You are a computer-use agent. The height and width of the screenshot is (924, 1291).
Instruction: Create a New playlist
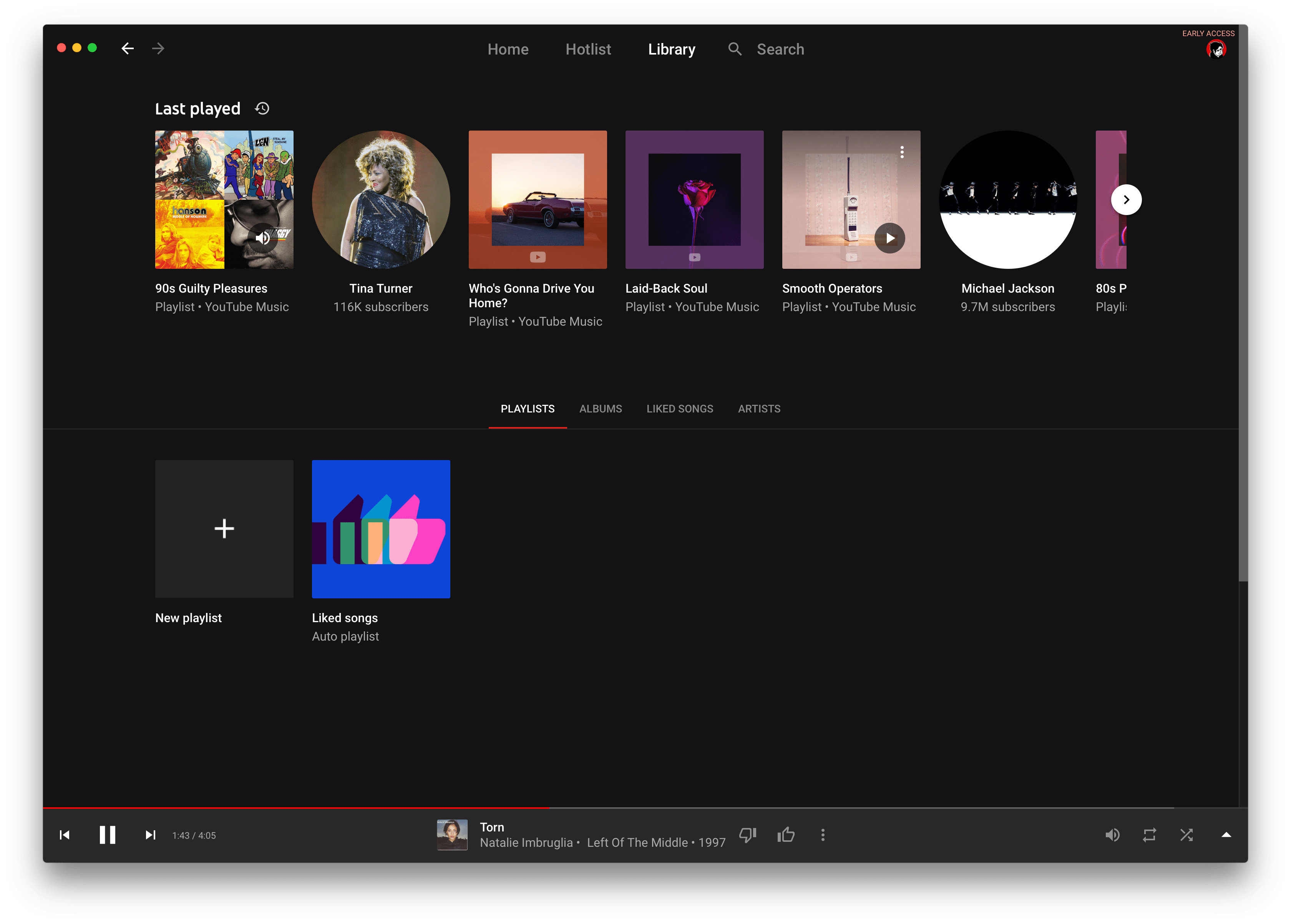coord(224,528)
